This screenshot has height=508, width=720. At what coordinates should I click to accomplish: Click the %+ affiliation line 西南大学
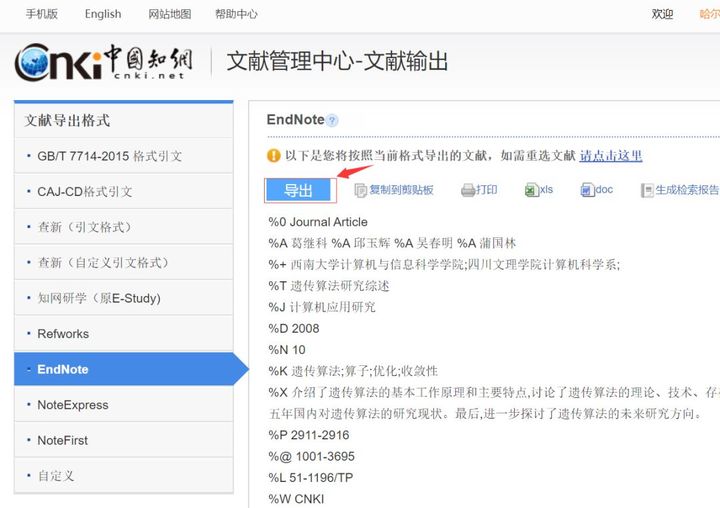click(444, 265)
